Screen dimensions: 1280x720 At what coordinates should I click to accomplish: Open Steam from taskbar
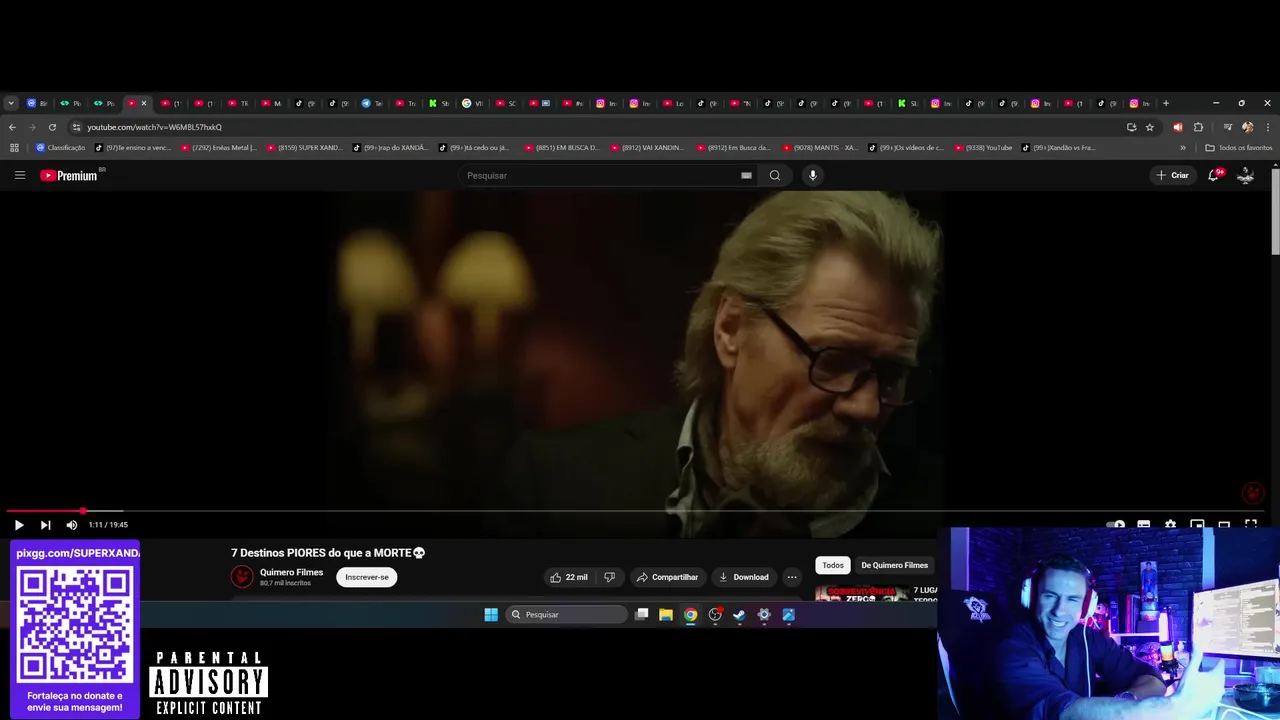tap(739, 615)
